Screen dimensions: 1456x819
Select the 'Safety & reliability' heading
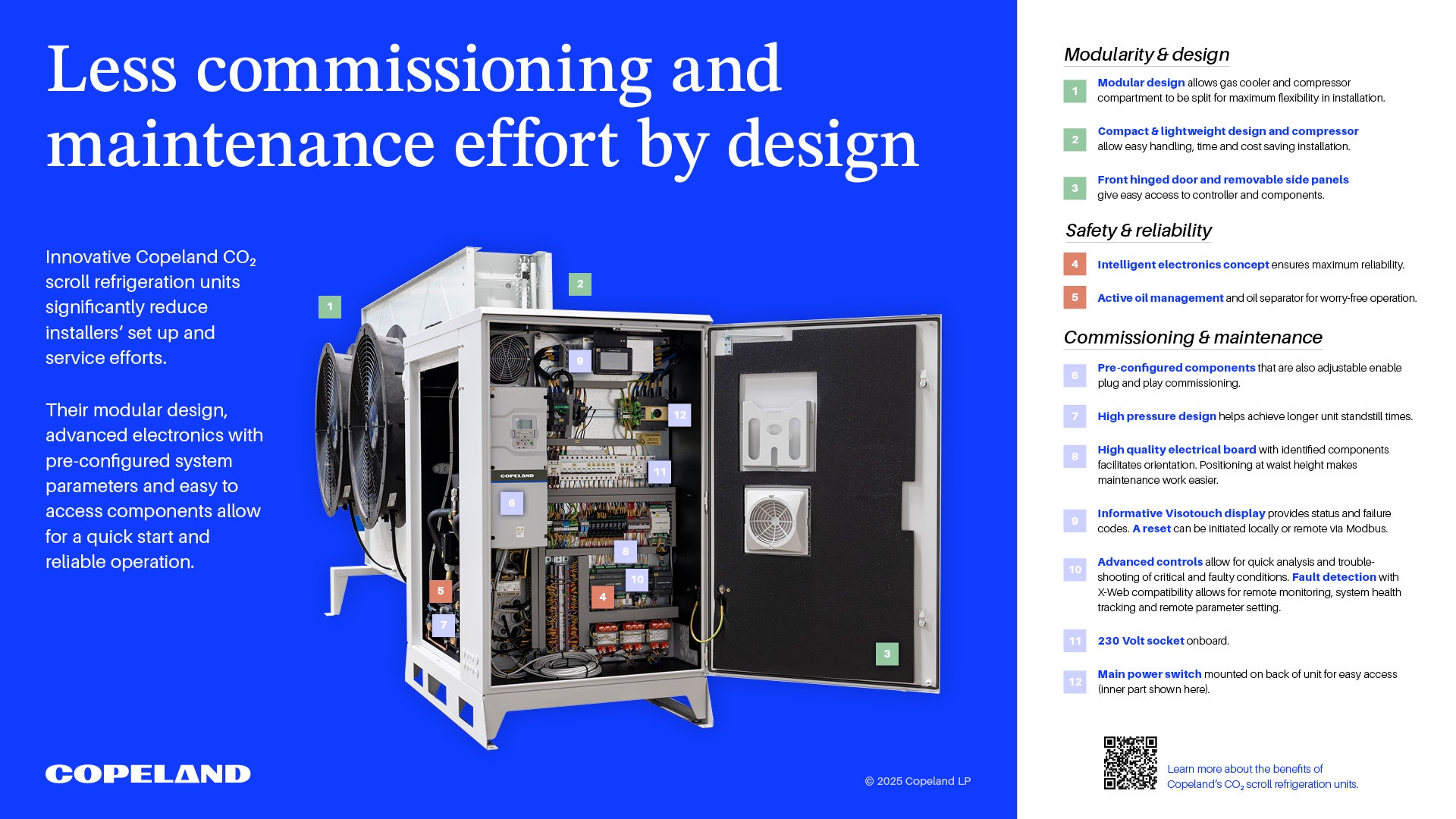[x=1138, y=231]
